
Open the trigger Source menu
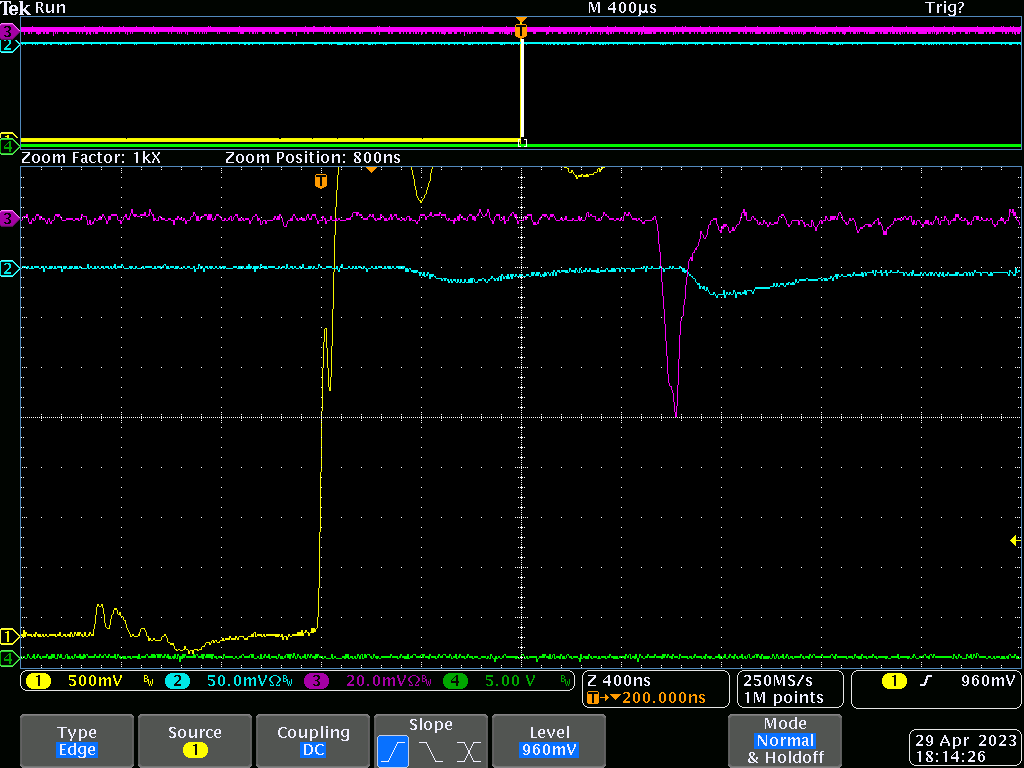pos(194,741)
